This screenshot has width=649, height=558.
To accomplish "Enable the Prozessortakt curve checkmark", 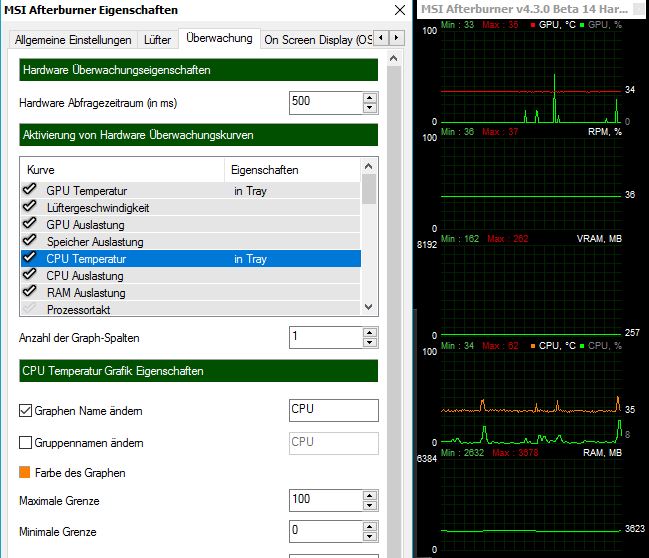I will tap(29, 308).
